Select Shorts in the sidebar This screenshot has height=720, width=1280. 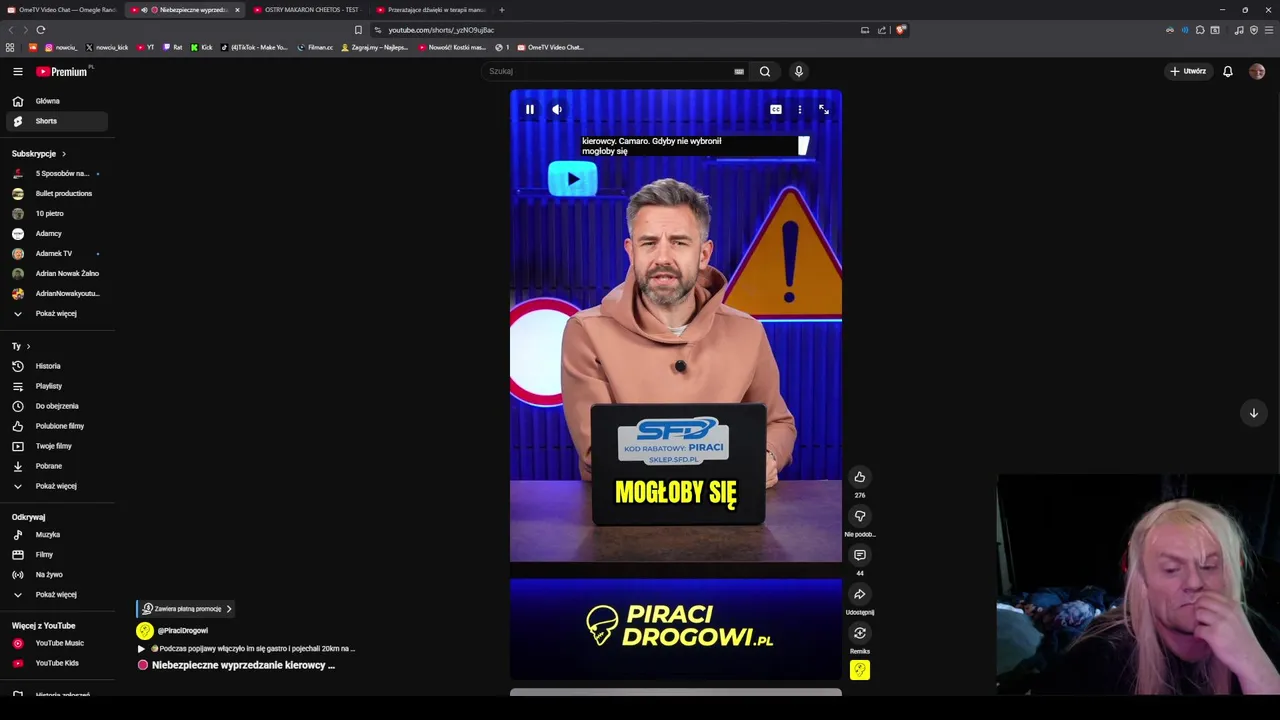pyautogui.click(x=57, y=121)
